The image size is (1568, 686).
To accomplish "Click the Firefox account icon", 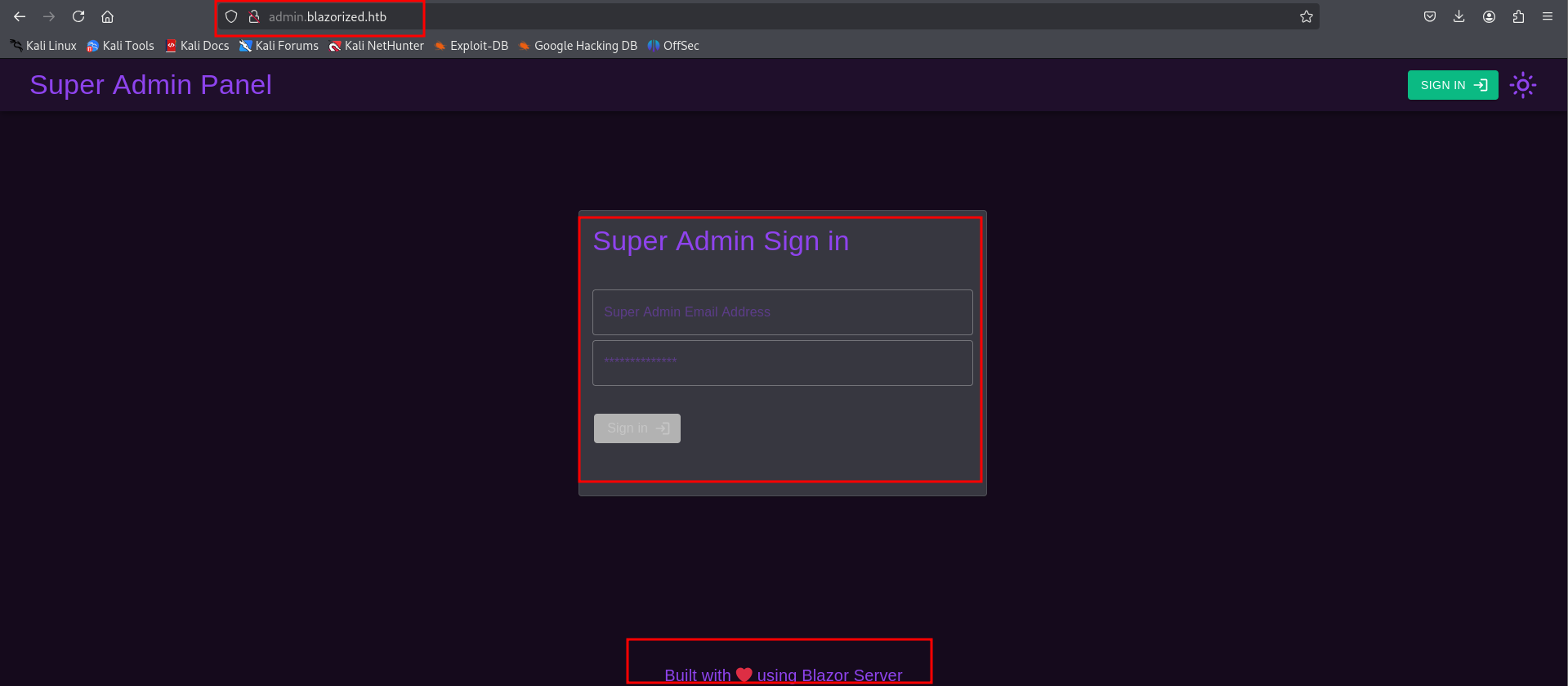I will coord(1489,16).
